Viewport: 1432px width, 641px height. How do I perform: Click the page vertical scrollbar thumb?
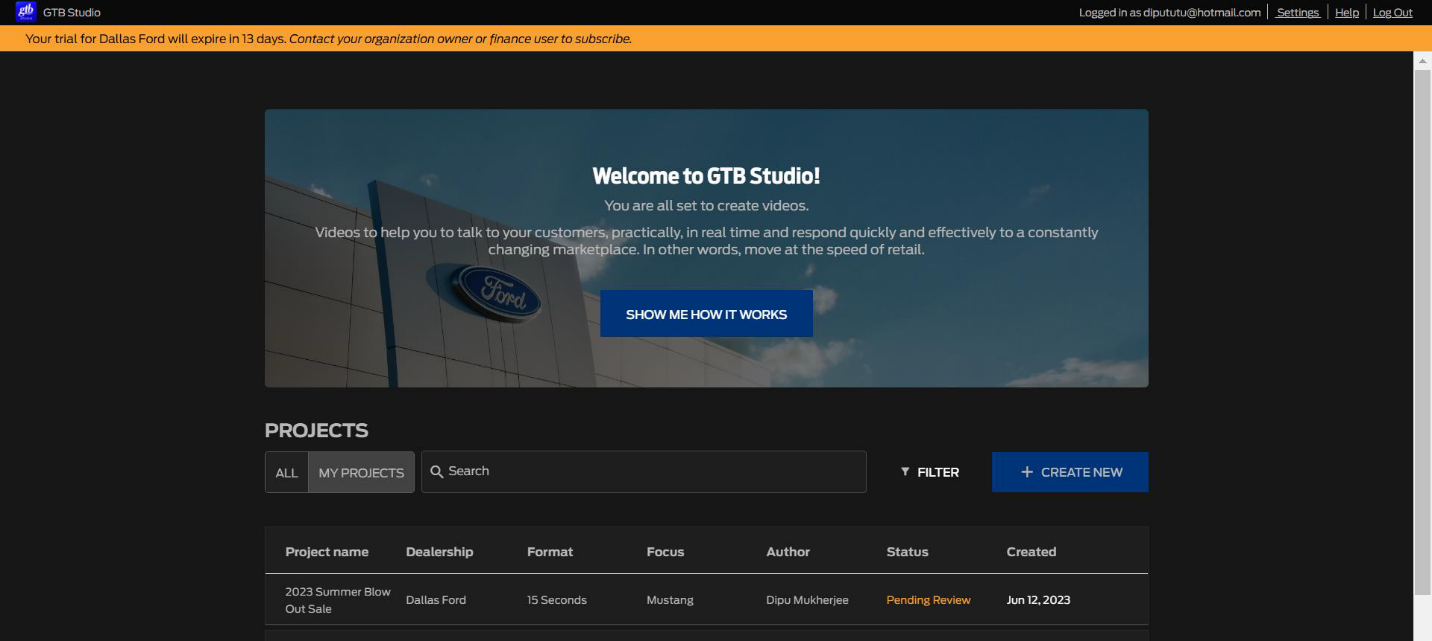[1422, 334]
